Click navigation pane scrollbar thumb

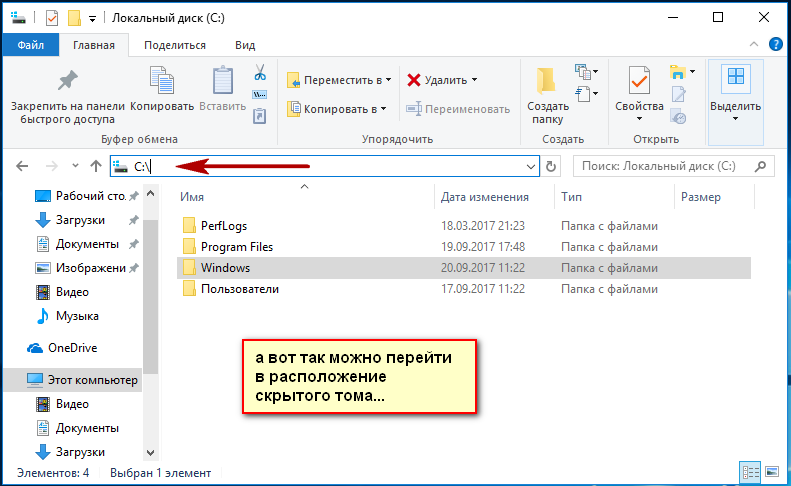150,297
